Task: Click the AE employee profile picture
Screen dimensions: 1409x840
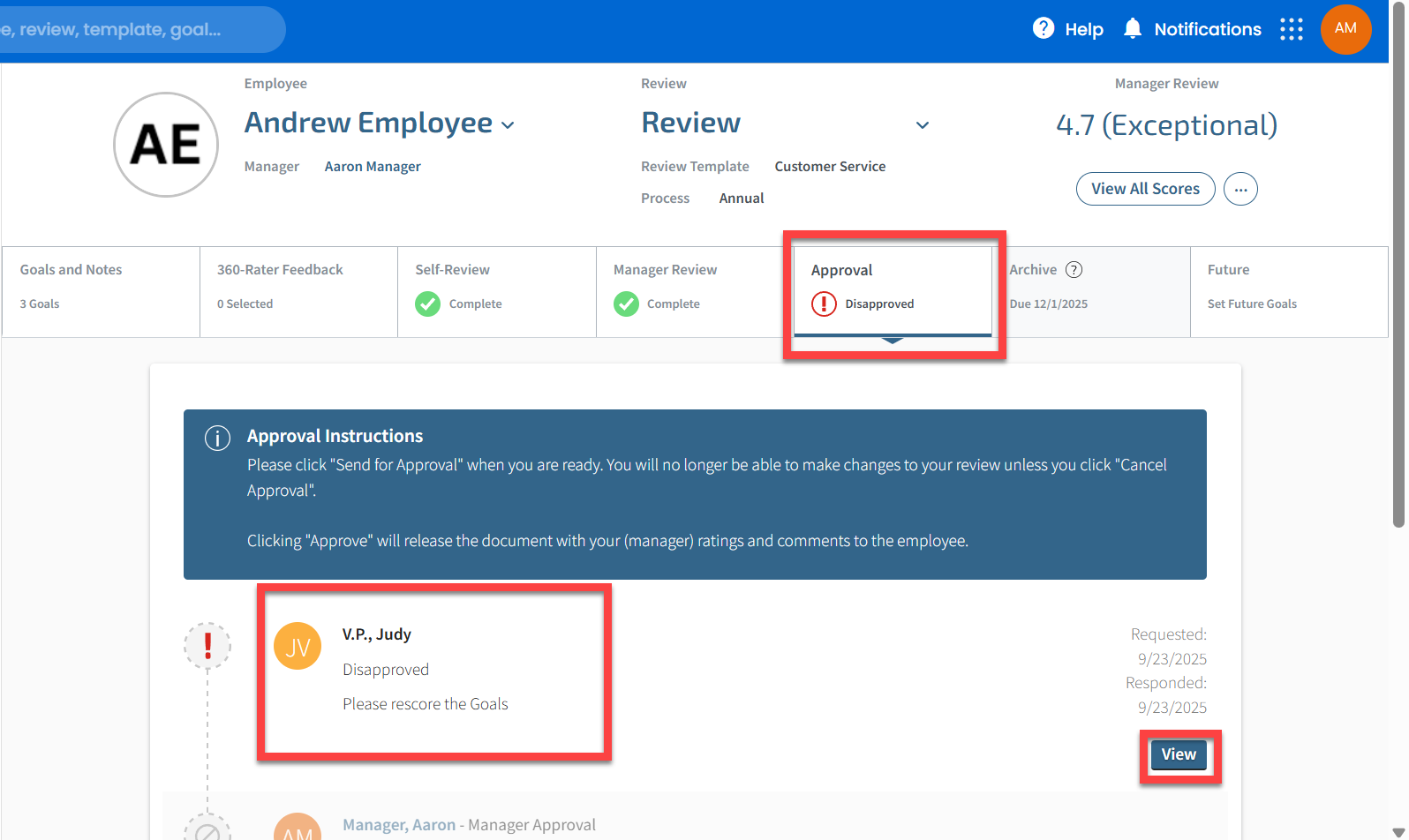Action: coord(166,145)
